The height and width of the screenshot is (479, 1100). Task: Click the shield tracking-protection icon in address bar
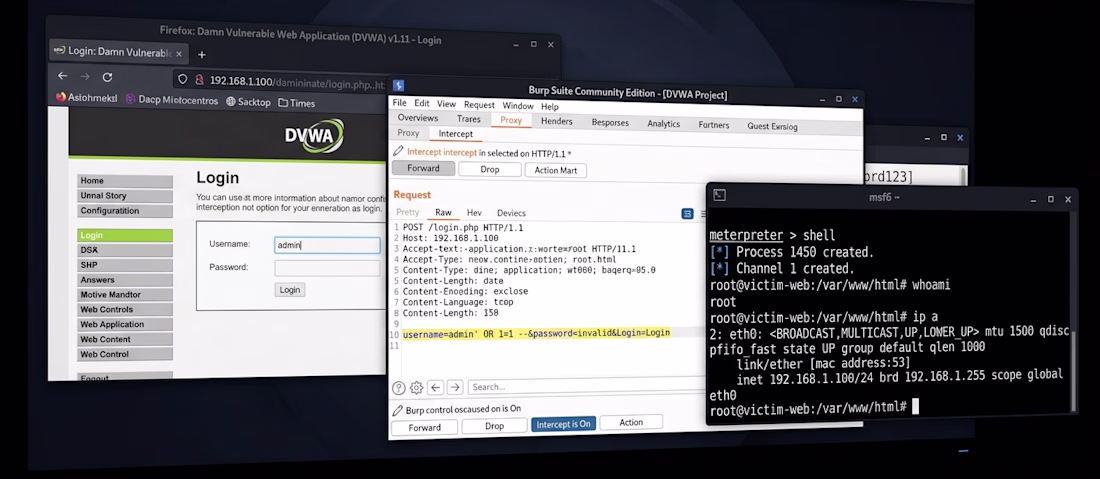click(x=183, y=80)
